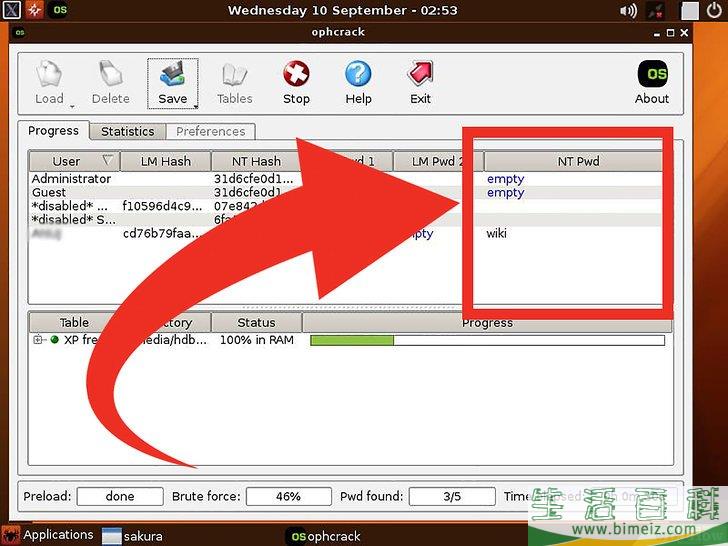Image resolution: width=728 pixels, height=546 pixels.
Task: Click the Delete toolbar icon
Action: coord(110,74)
